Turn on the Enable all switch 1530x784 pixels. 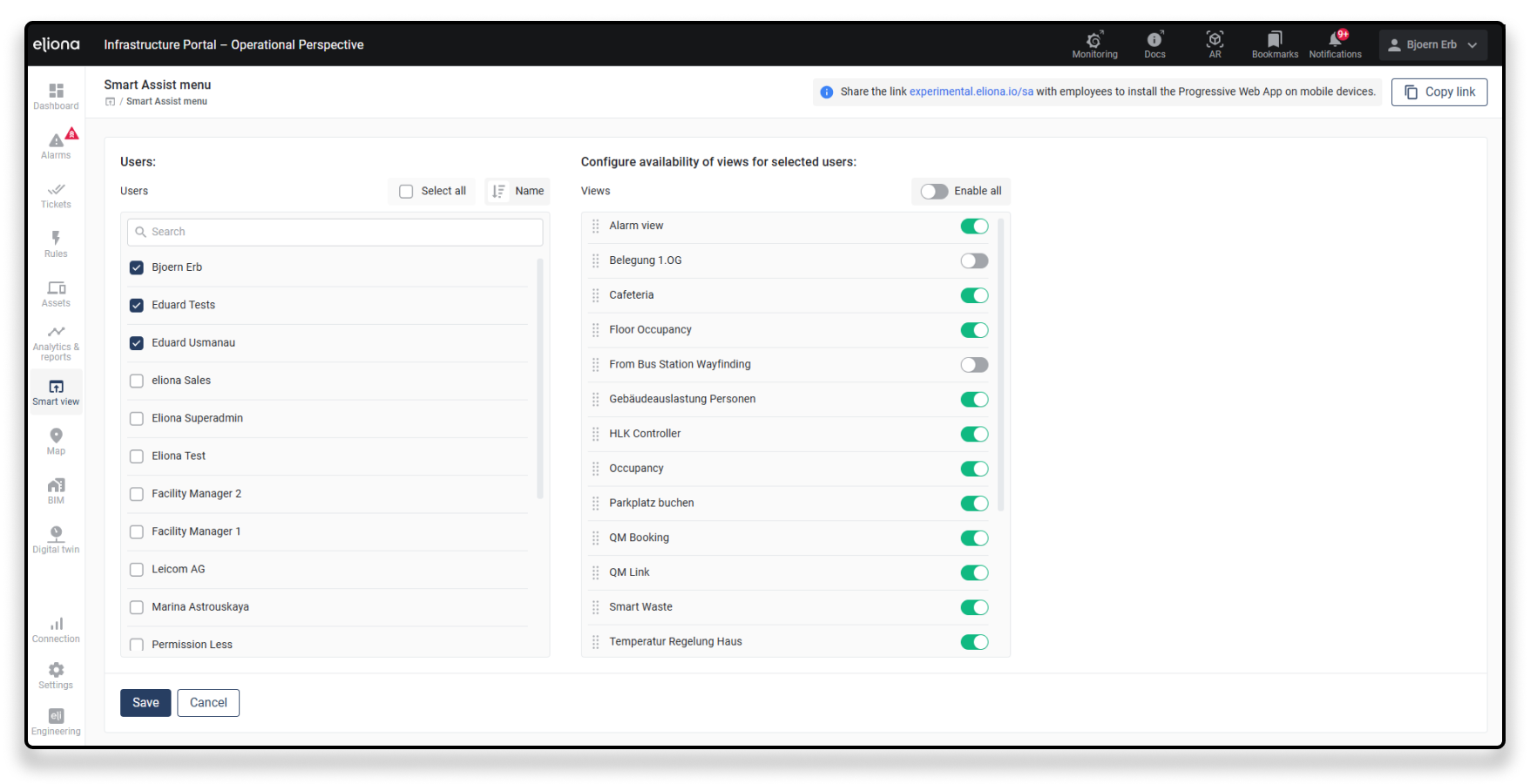(934, 192)
